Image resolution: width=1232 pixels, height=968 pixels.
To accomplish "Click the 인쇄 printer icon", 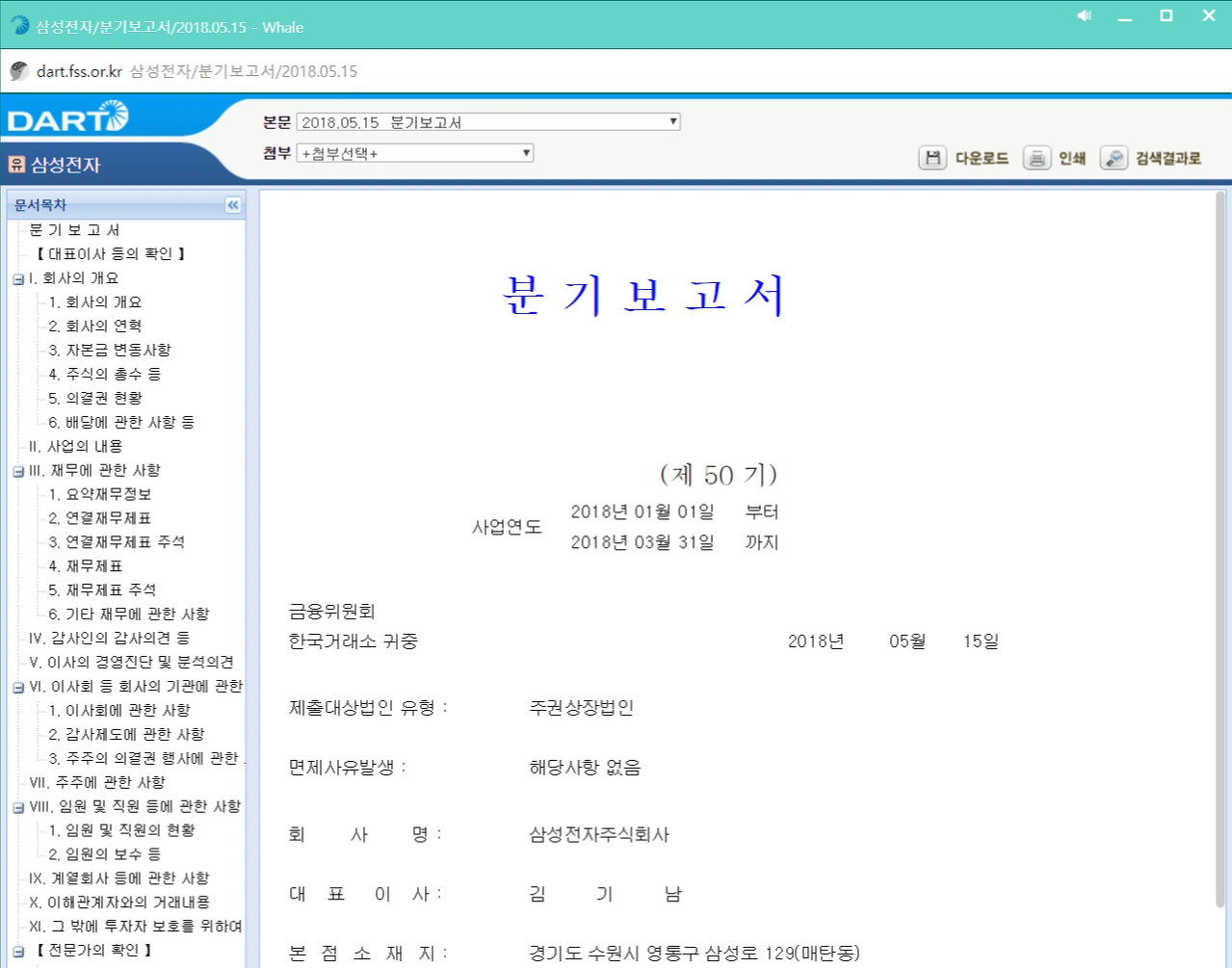I will 1036,158.
